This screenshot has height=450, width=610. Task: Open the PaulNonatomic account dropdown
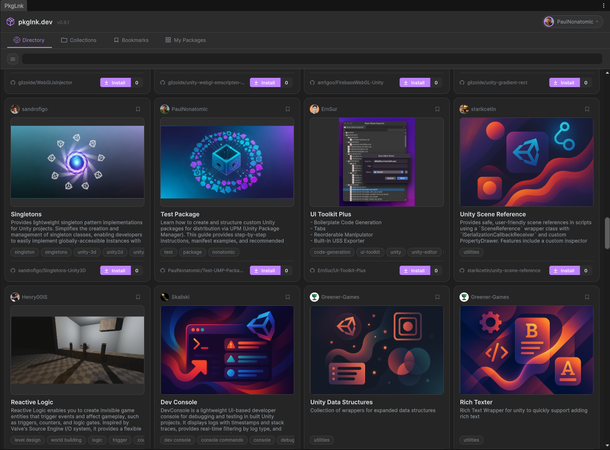coord(571,22)
